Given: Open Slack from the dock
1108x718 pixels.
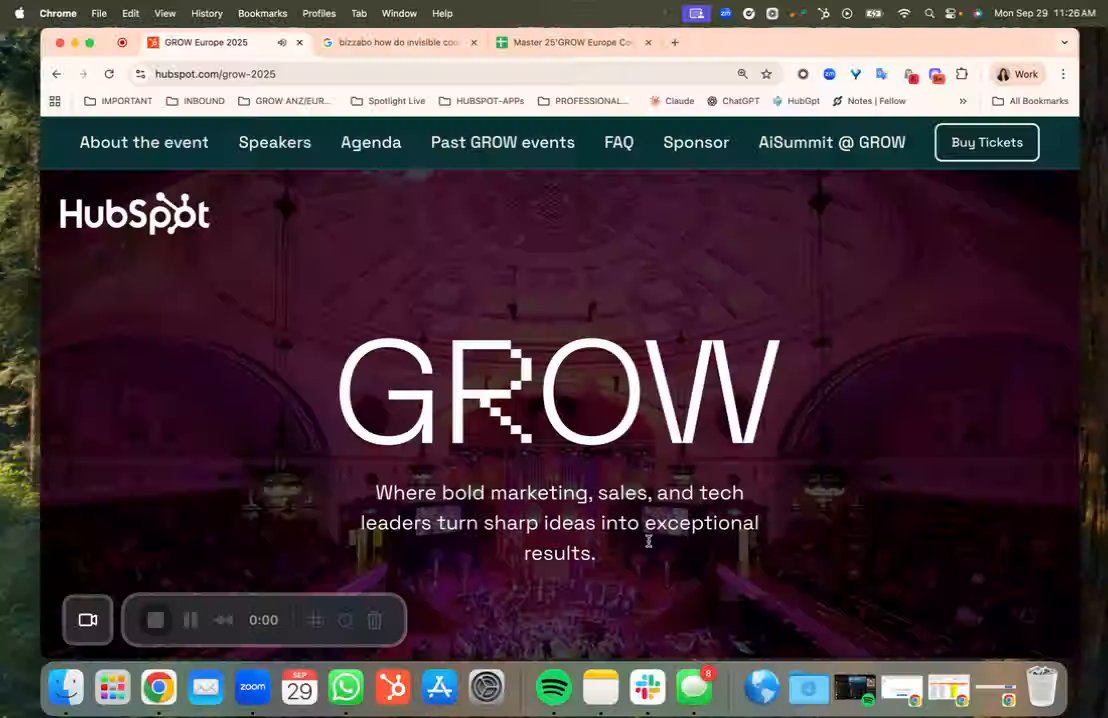Looking at the screenshot, I should (647, 687).
